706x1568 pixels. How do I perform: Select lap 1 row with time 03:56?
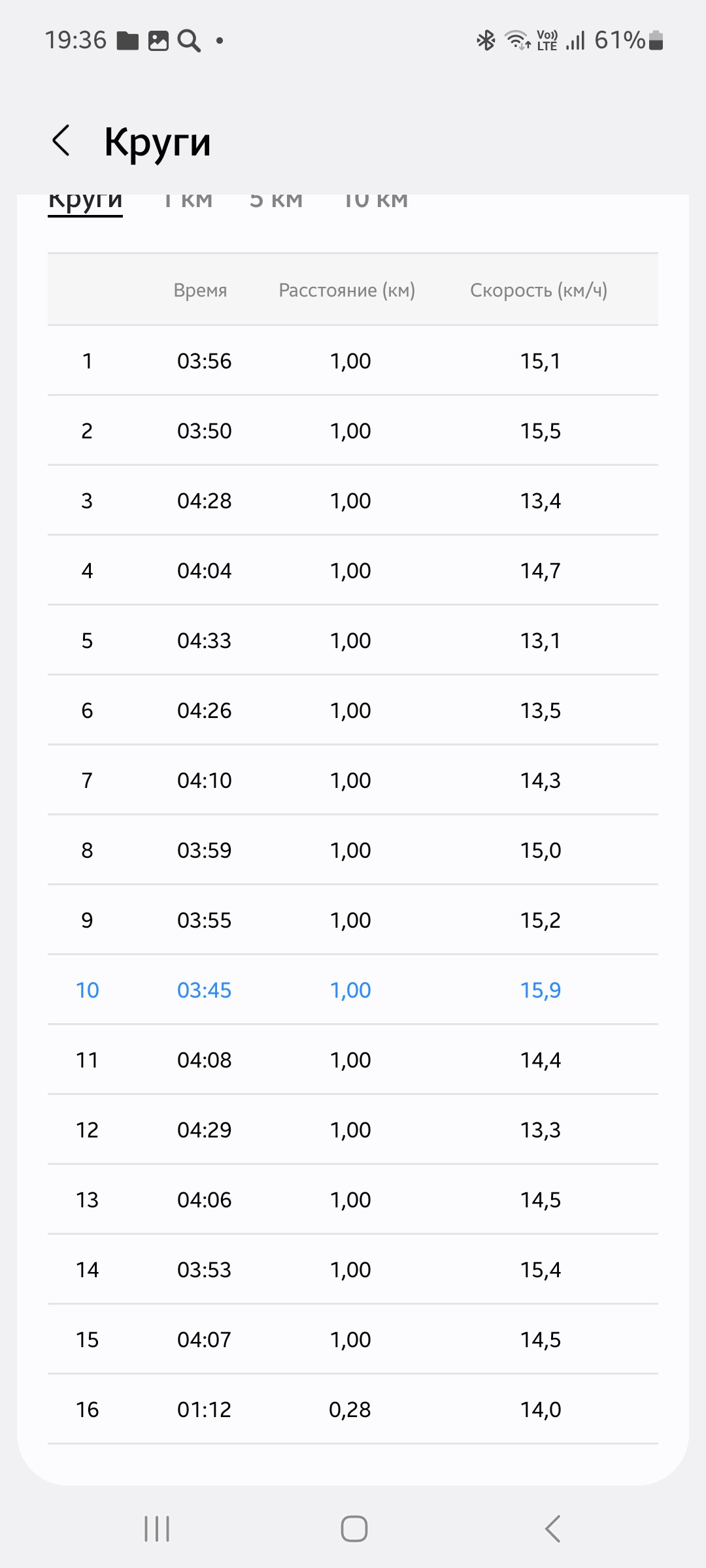pyautogui.click(x=353, y=361)
